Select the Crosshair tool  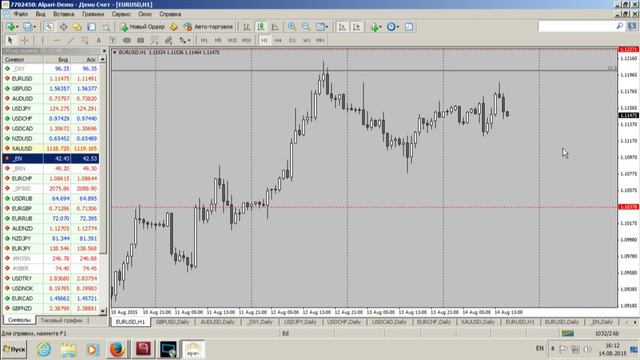[24, 40]
